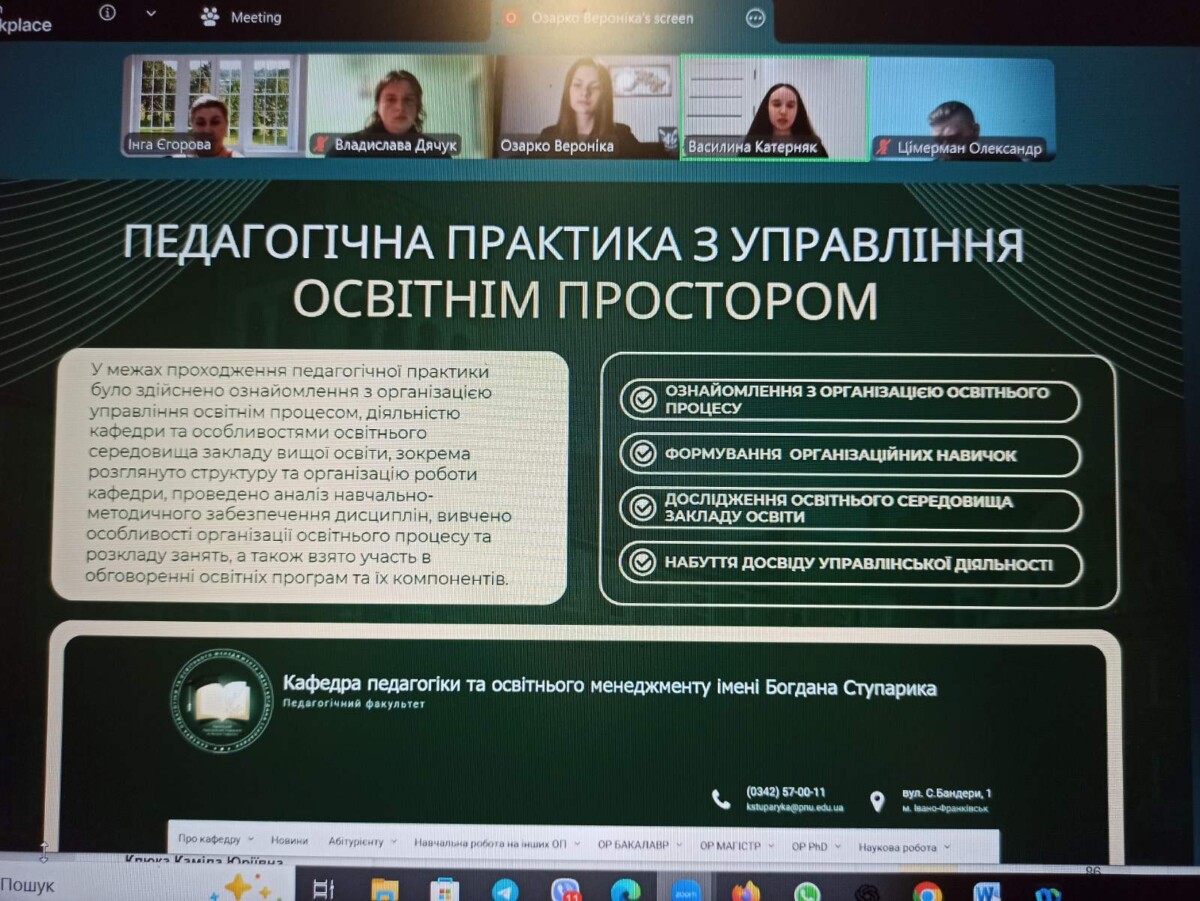Open Microsoft Edge from the taskbar
This screenshot has height=901, width=1200.
click(x=626, y=890)
